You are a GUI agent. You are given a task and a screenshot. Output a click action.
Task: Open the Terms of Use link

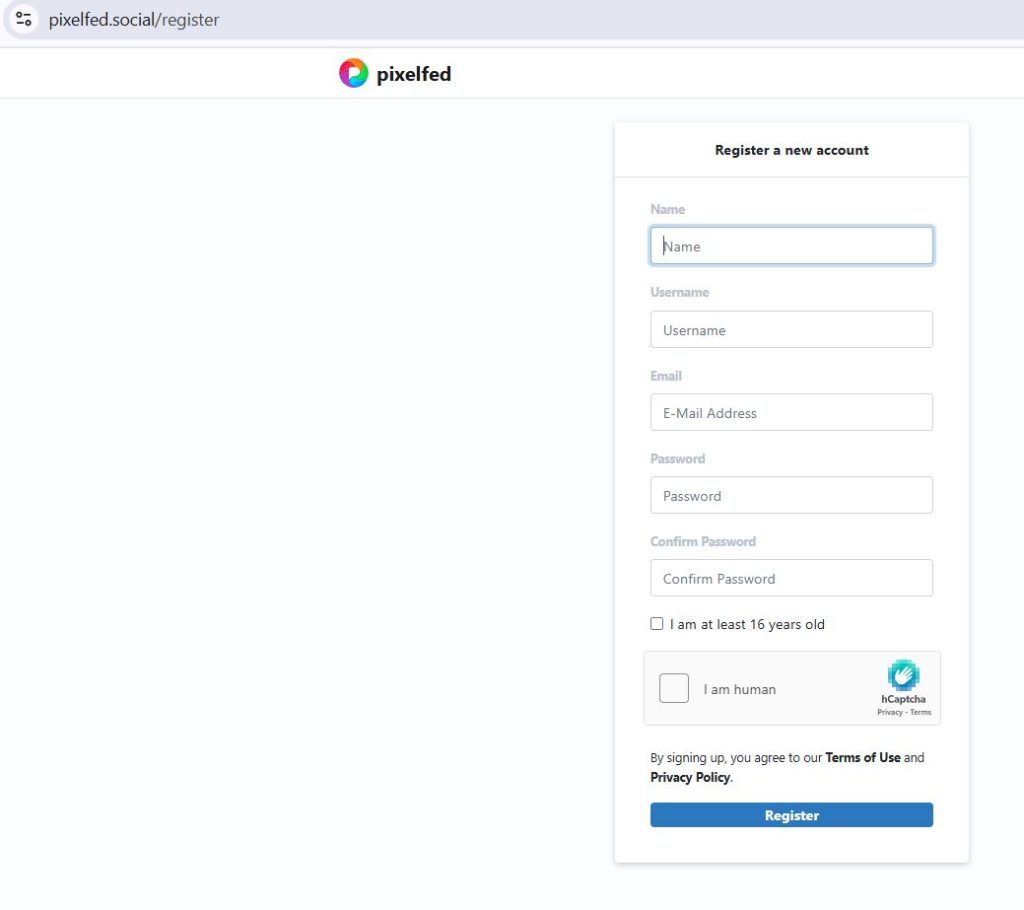(862, 758)
